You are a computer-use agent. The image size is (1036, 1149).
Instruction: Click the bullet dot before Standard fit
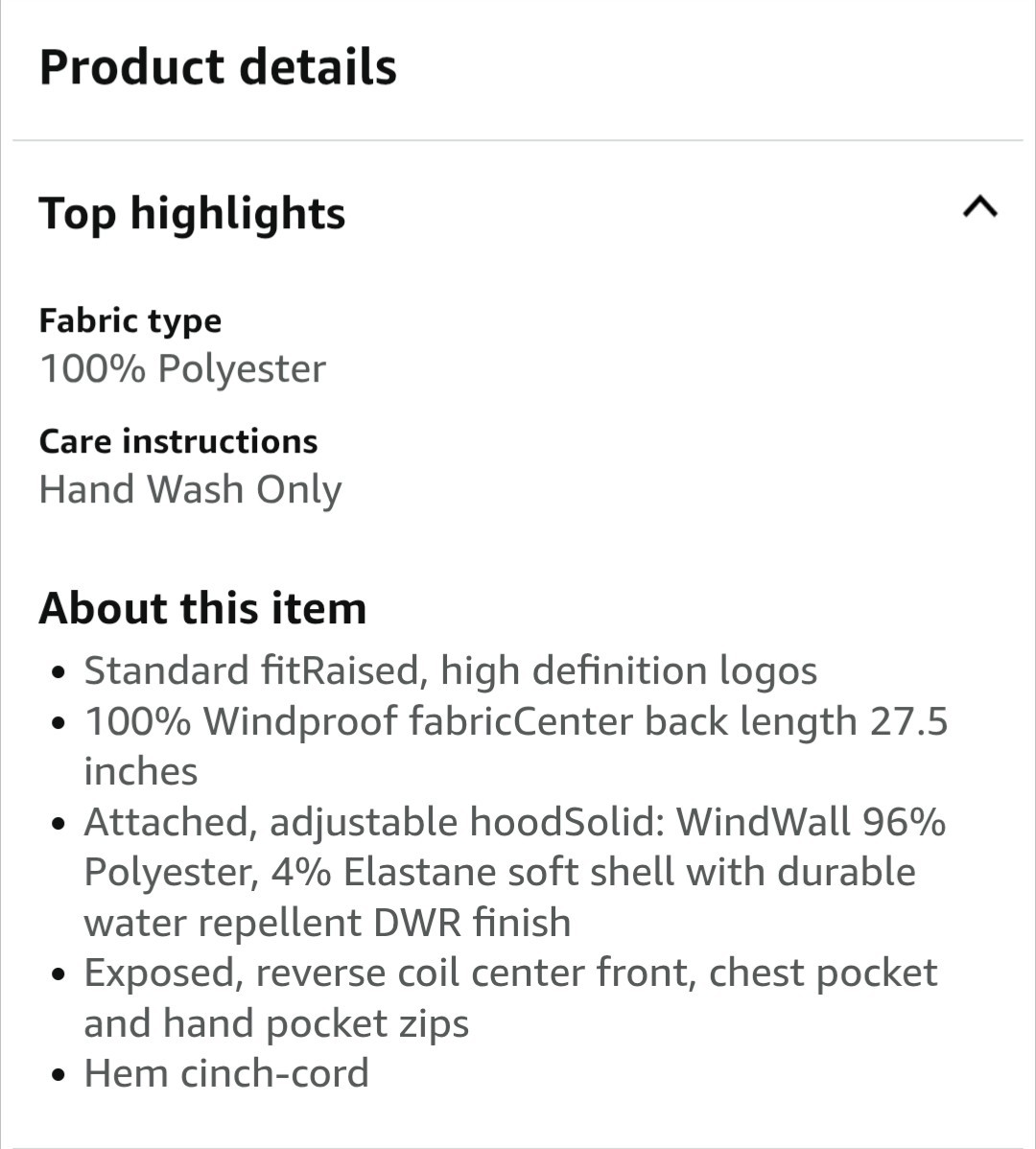(x=59, y=673)
